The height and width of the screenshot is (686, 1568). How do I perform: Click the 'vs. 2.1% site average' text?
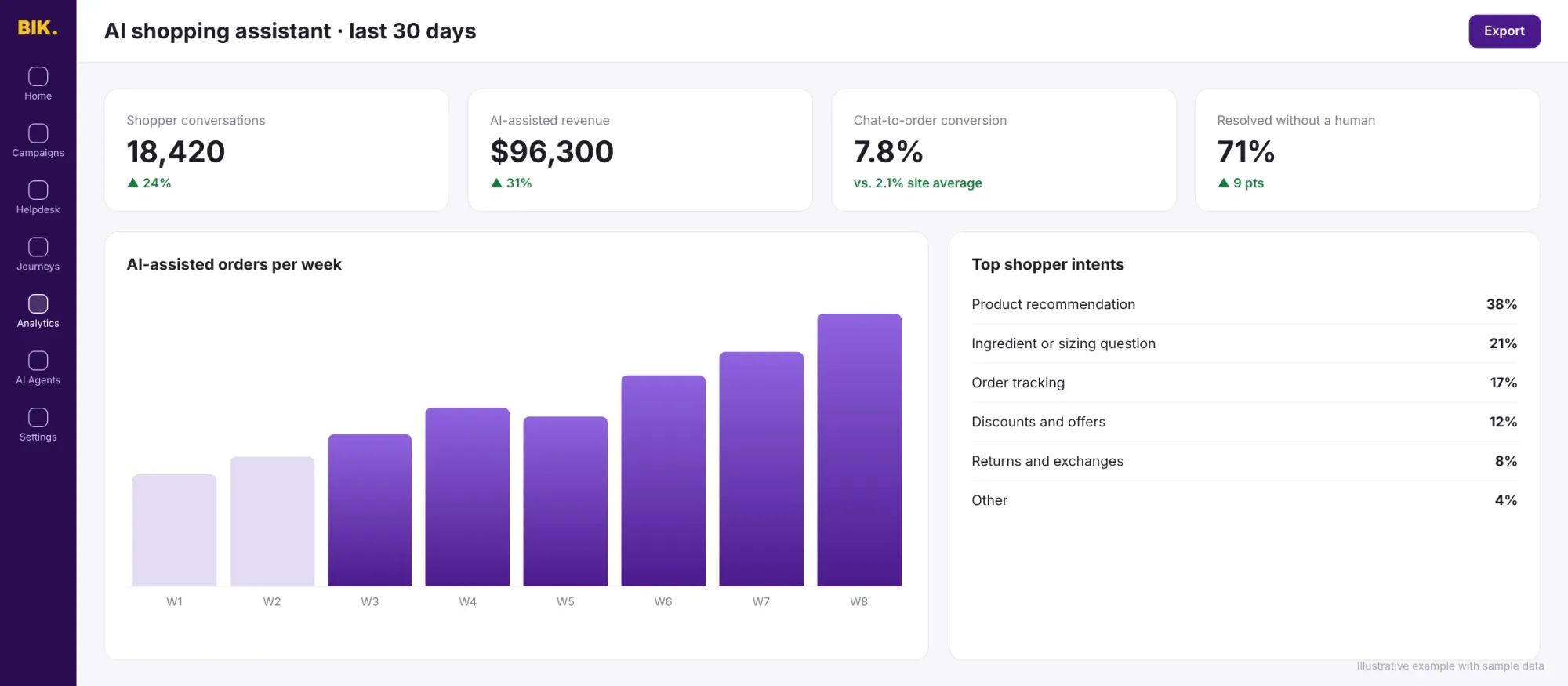tap(917, 183)
